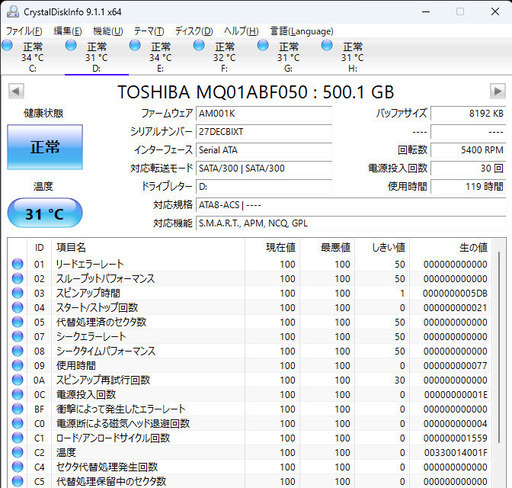Click raw value 000000000077 of 使用時間

(x=455, y=365)
